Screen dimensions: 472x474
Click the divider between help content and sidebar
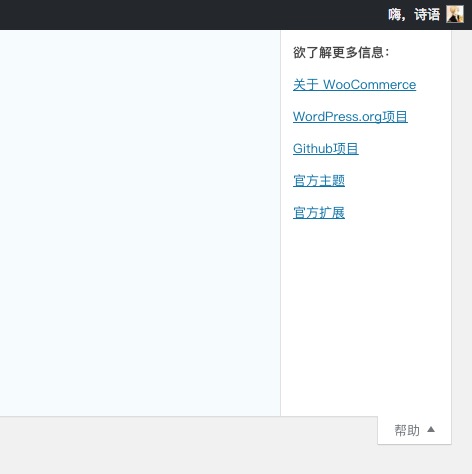click(x=280, y=223)
